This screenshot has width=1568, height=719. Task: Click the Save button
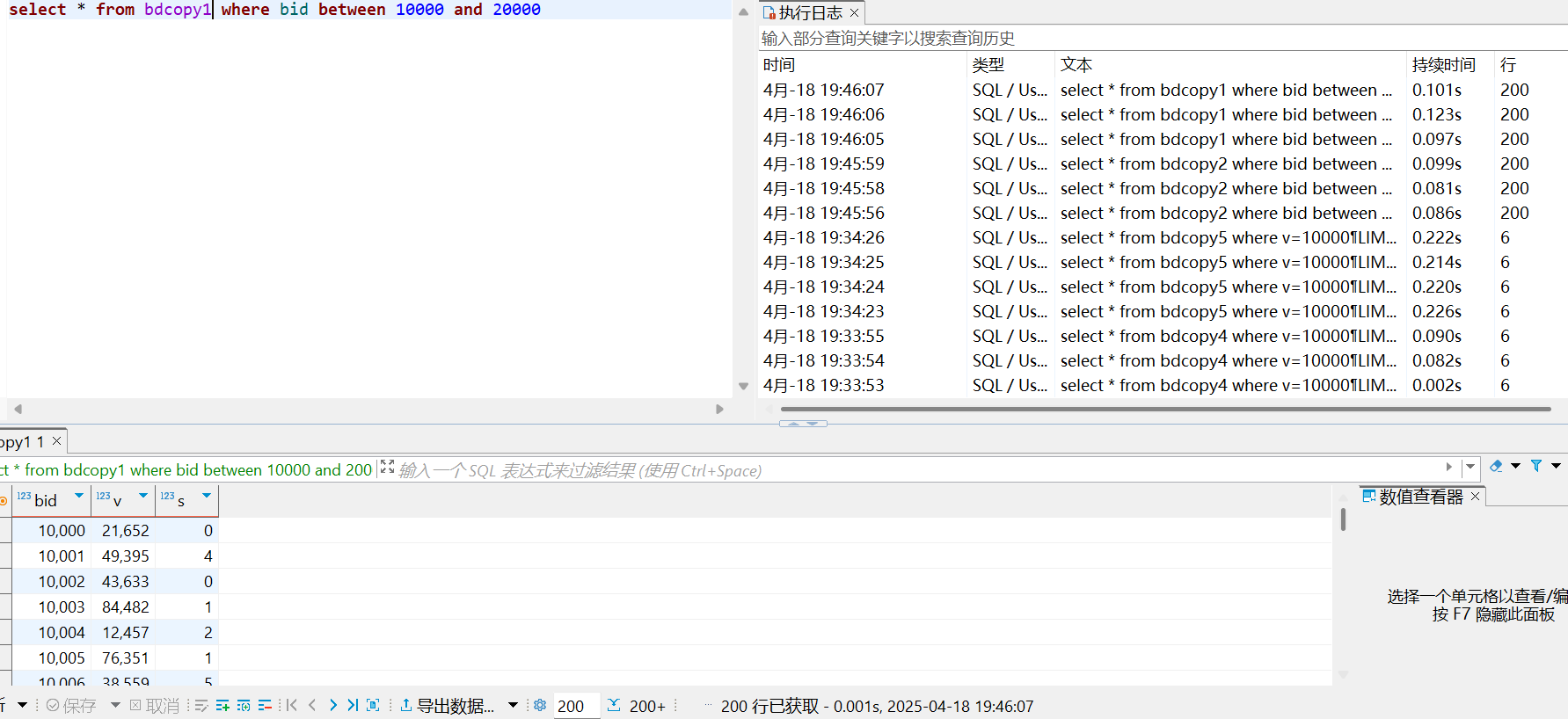pos(71,706)
